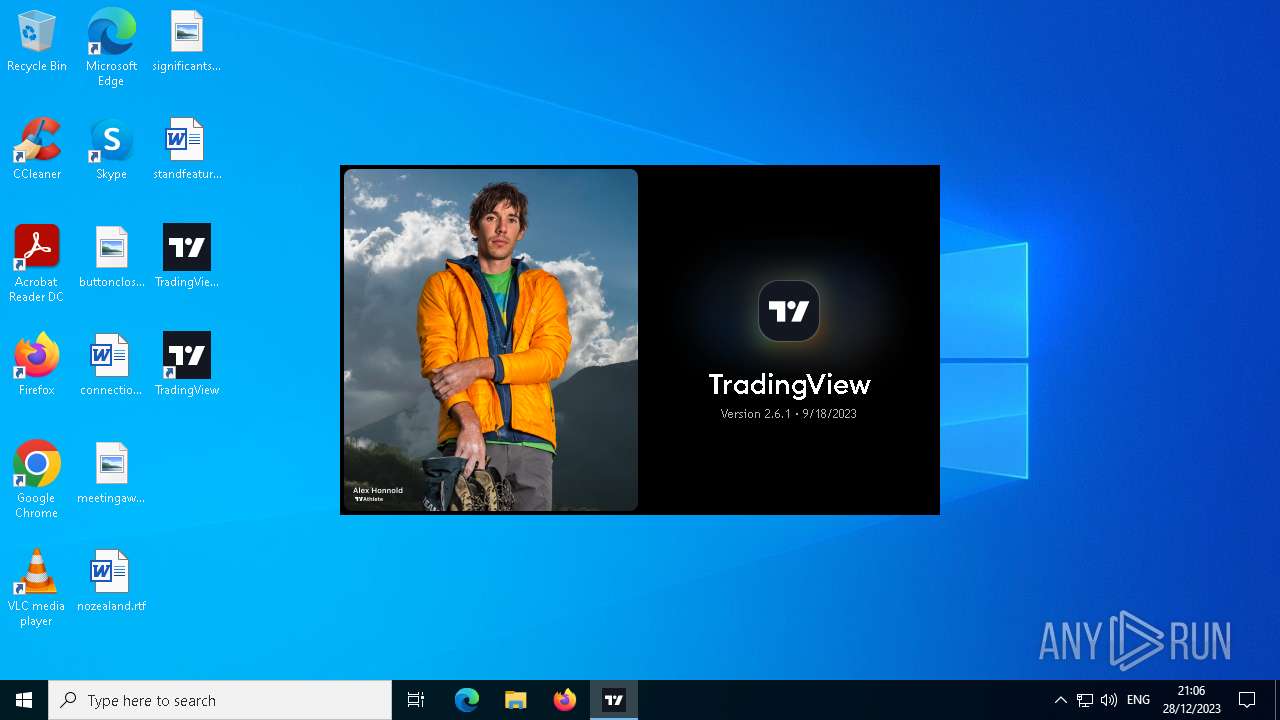Focus the taskbar search box
The width and height of the screenshot is (1280, 720).
(220, 700)
